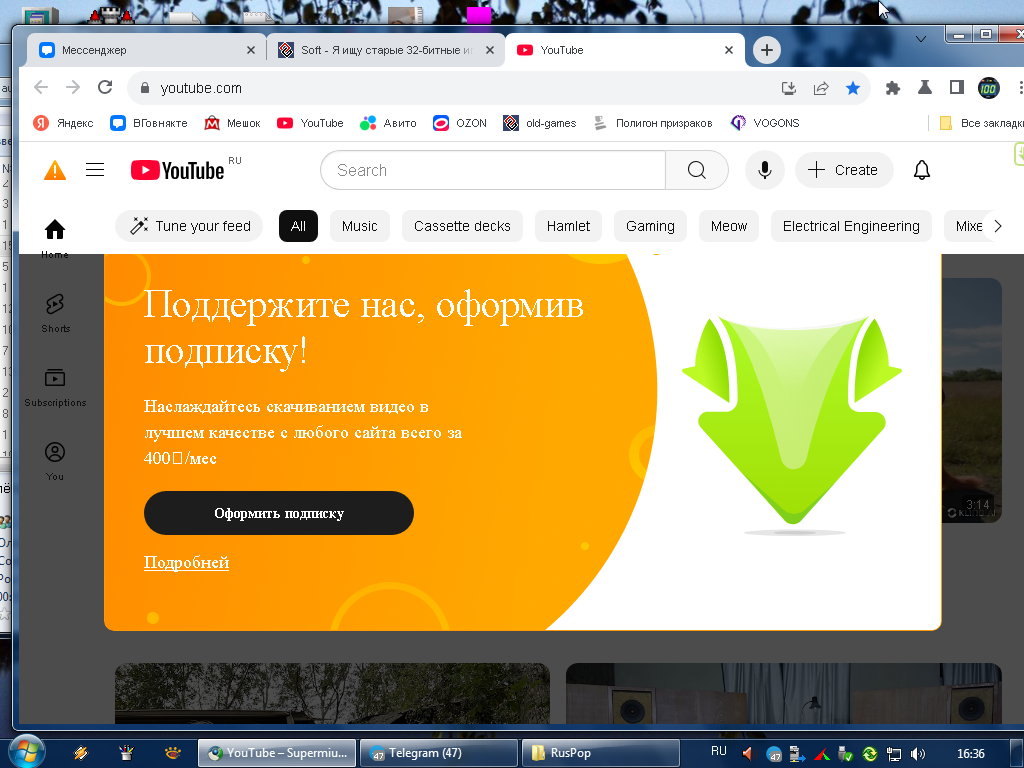Viewport: 1024px width, 768px height.
Task: Select the All filter chip
Action: (298, 226)
